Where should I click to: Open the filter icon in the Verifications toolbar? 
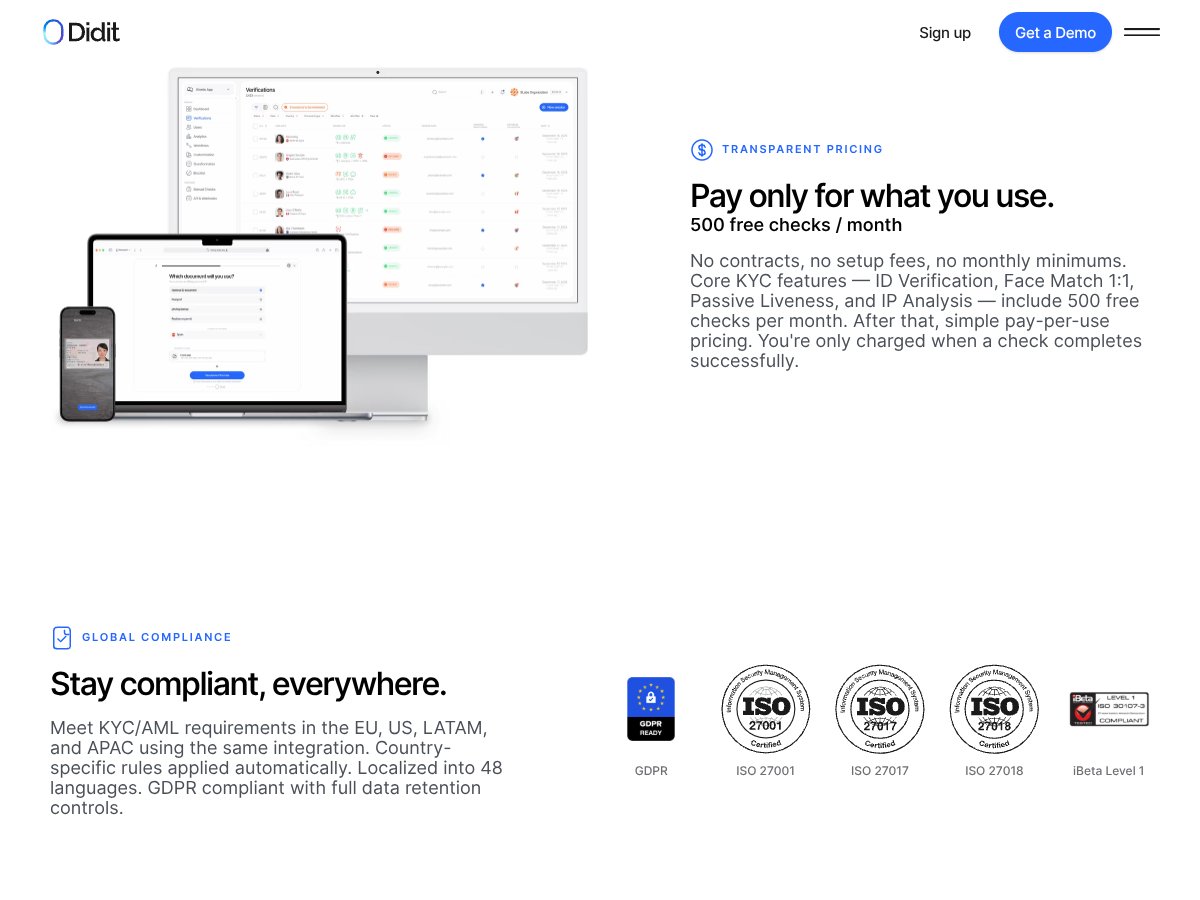256,108
